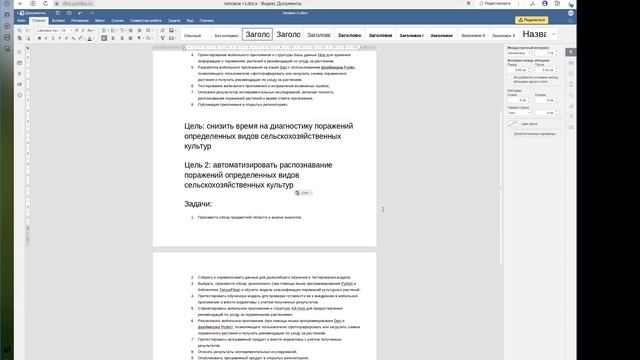
Task: Toggle underline formatting
Action: pyautogui.click(x=53, y=38)
